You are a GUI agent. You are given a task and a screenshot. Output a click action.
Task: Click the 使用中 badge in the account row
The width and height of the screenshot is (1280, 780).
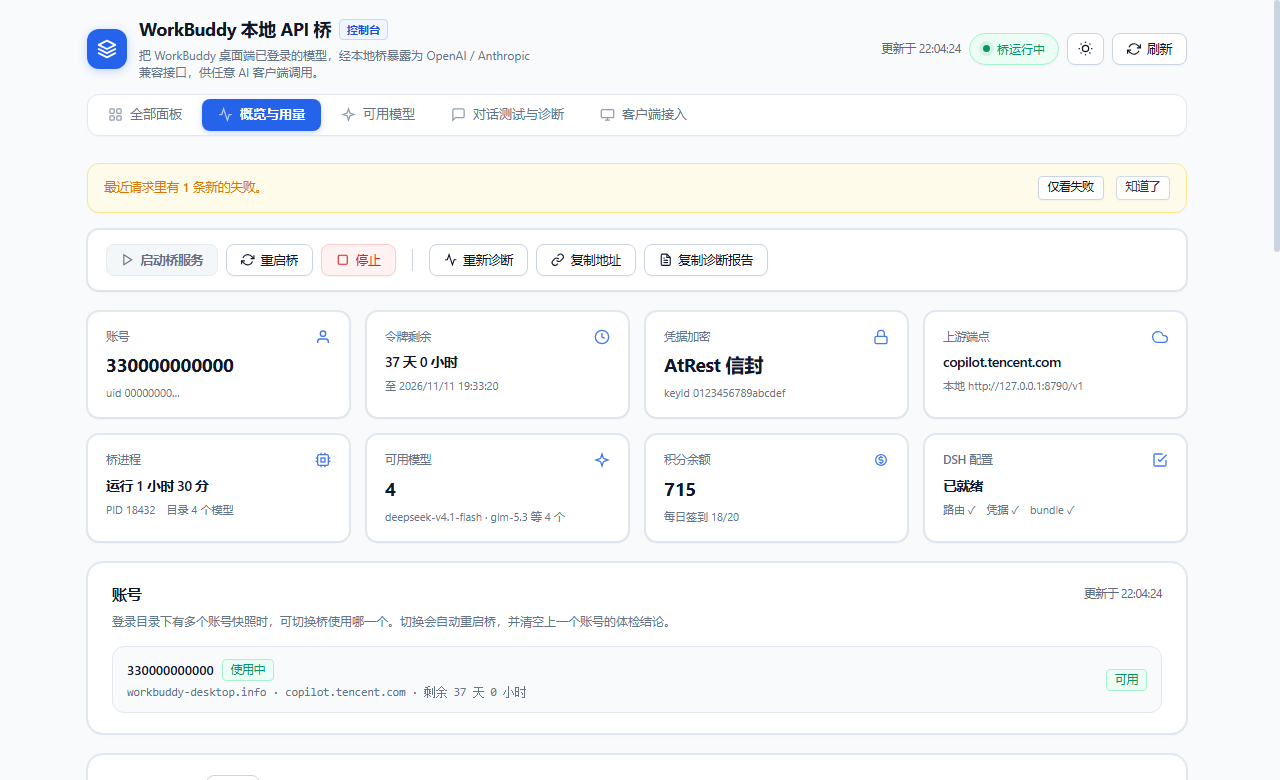click(x=248, y=670)
